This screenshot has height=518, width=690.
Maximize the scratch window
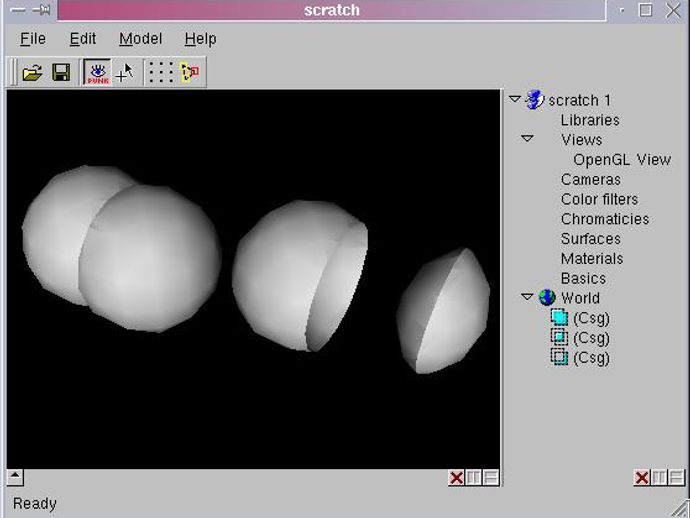(645, 10)
